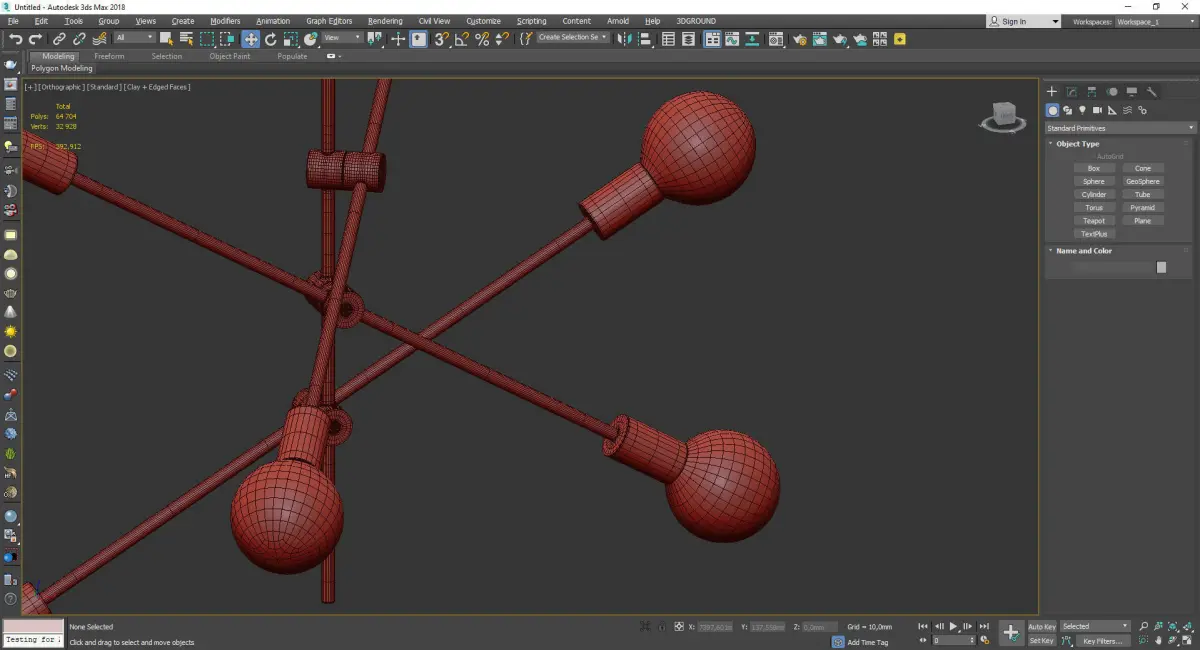Click the Key Filters button
This screenshot has width=1200, height=650.
(1102, 641)
